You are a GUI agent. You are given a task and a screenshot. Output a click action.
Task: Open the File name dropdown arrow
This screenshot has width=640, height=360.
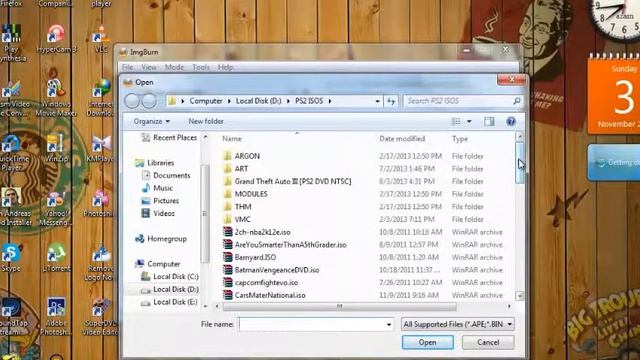(389, 324)
